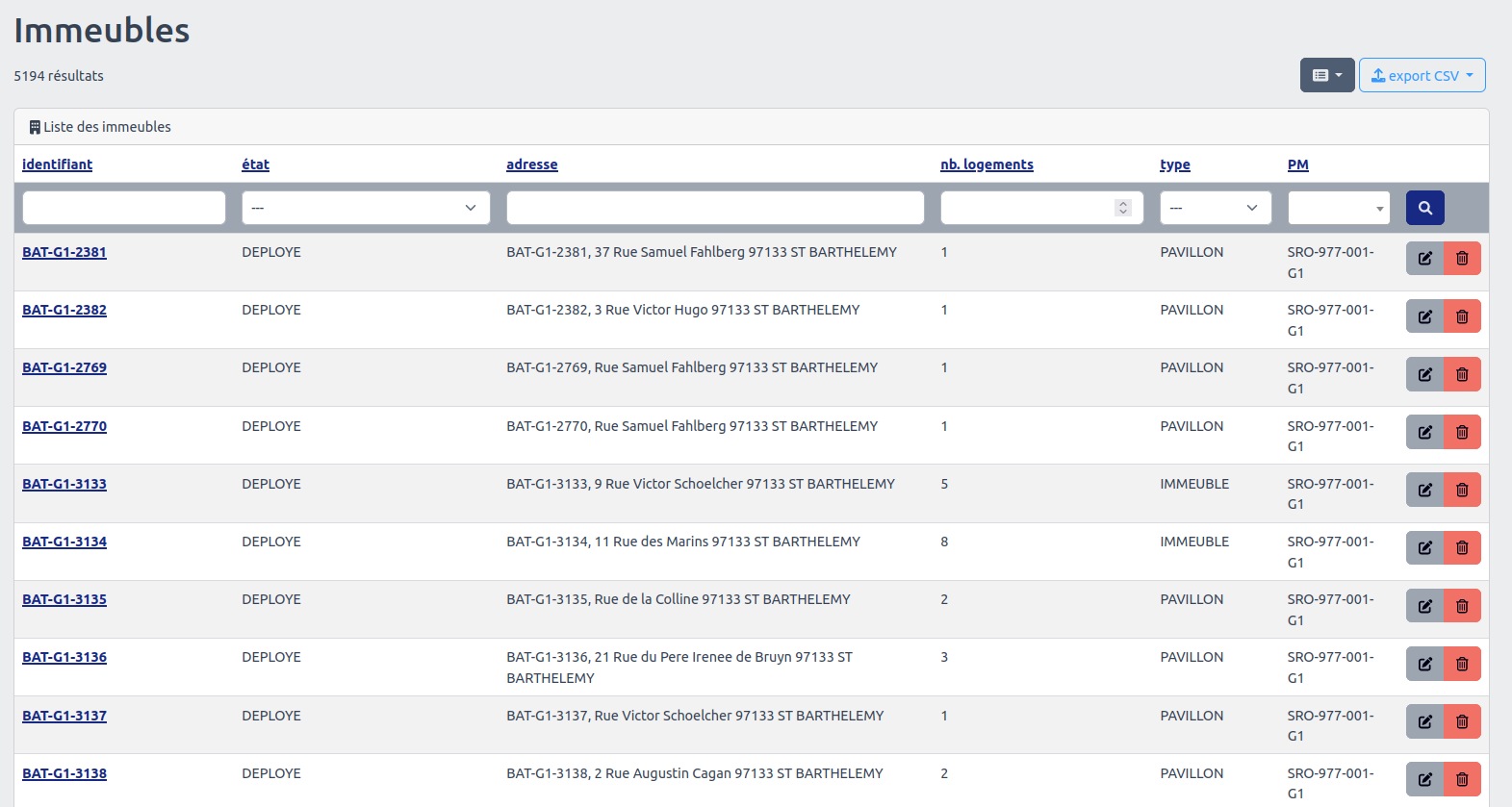Open the export CSV dropdown
1512x807 pixels.
(x=1422, y=75)
